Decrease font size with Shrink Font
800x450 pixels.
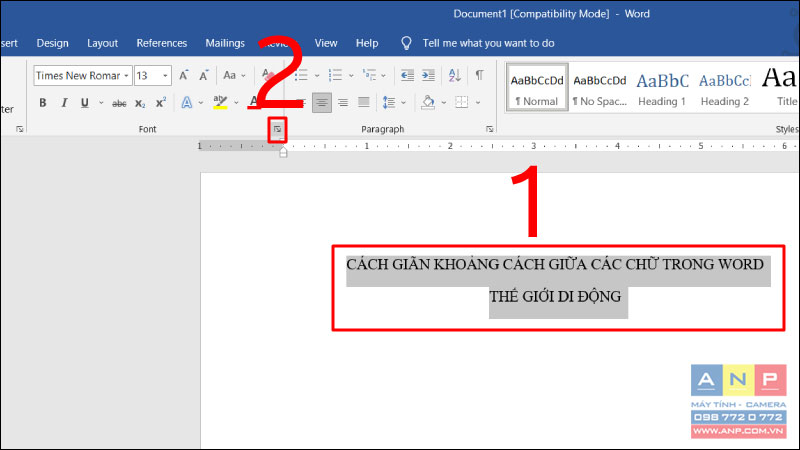point(204,76)
